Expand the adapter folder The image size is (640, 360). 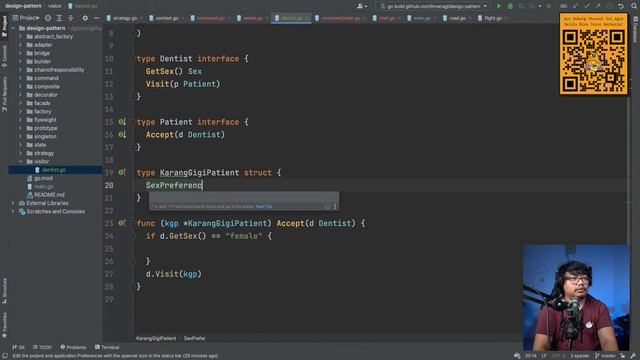pyautogui.click(x=20, y=45)
